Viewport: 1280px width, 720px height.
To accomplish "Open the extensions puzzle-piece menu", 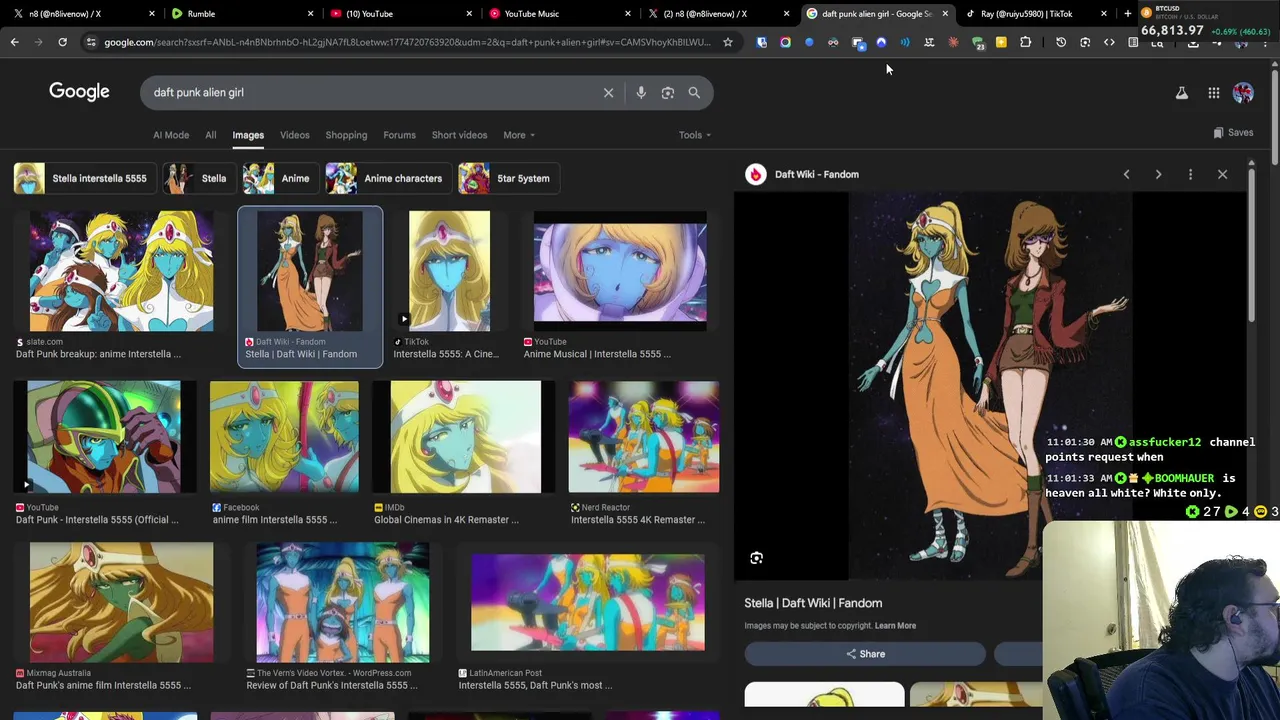I will pos(1025,42).
